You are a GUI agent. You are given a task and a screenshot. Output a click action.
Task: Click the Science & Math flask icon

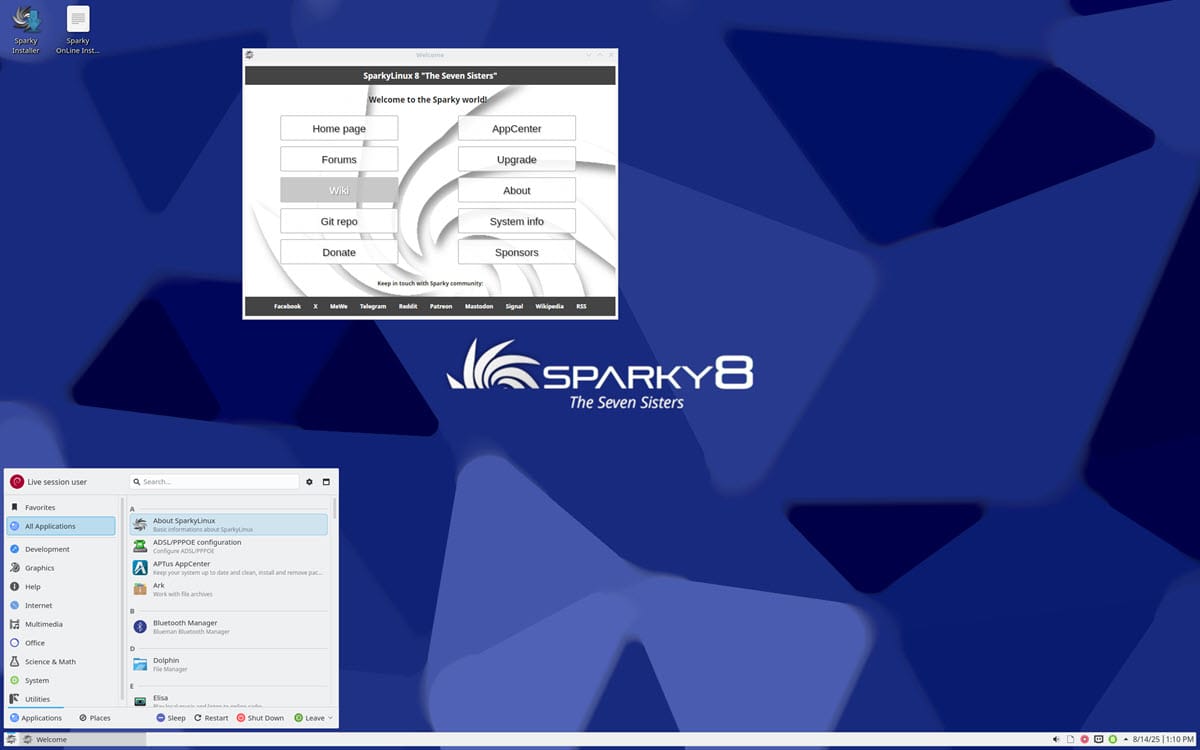point(15,661)
